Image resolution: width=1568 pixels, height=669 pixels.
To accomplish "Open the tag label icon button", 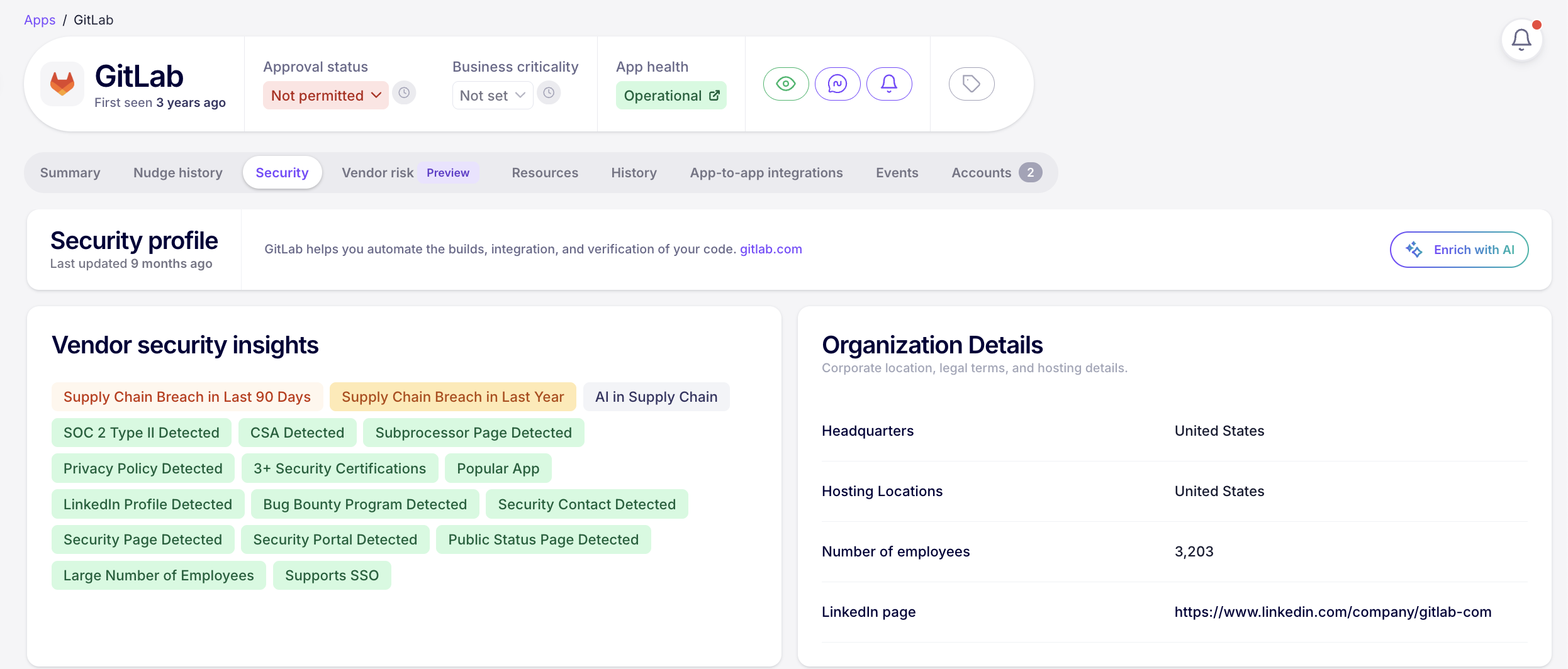I will (972, 84).
